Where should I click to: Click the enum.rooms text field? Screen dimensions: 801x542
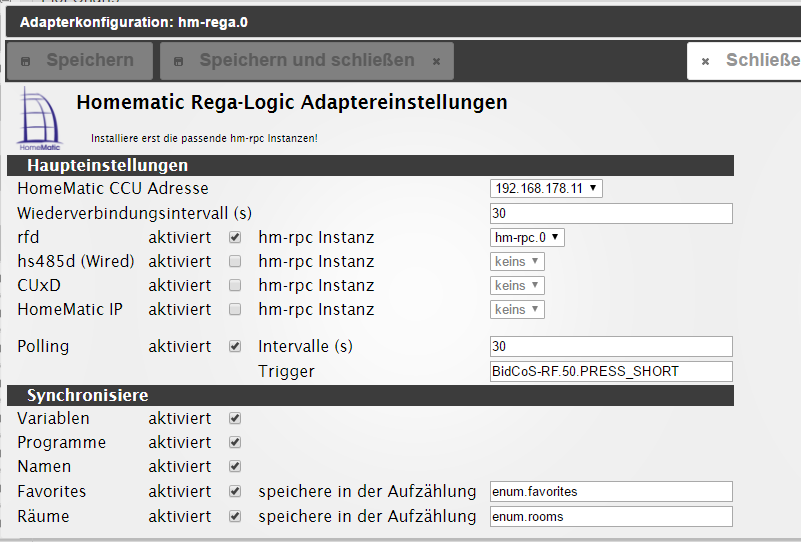(x=611, y=516)
